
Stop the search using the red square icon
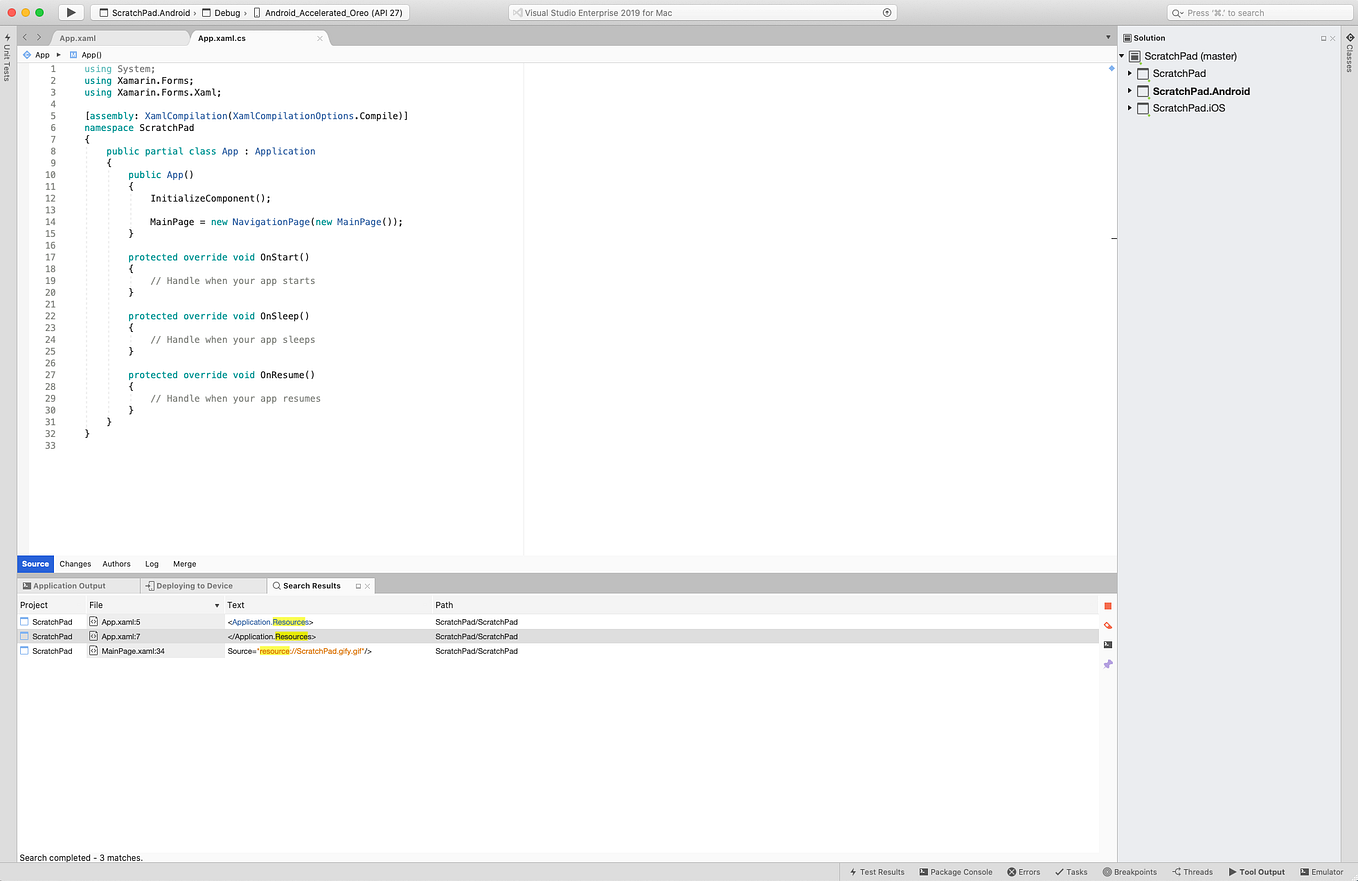[x=1107, y=605]
